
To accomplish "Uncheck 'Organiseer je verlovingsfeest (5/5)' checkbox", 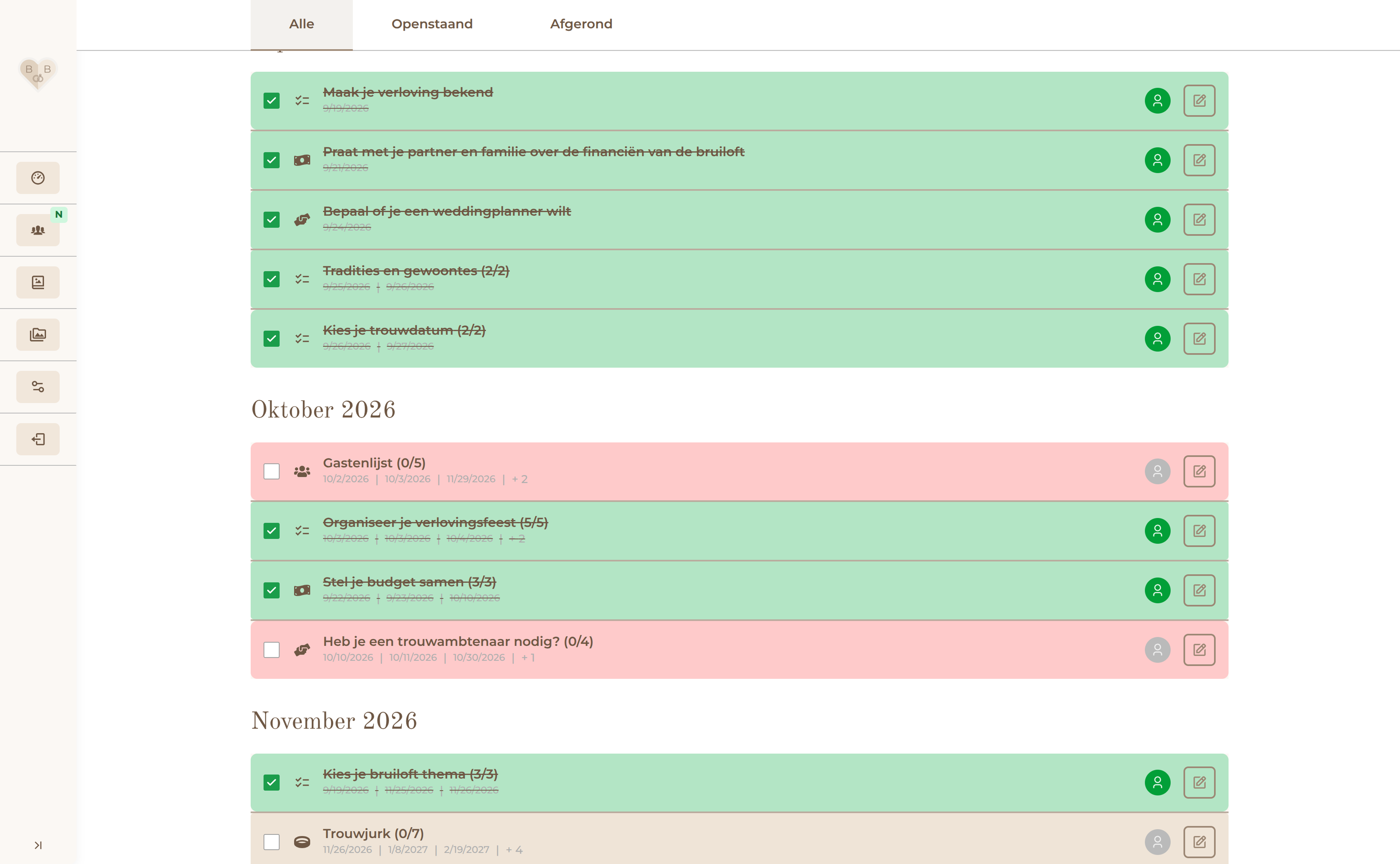I will click(x=271, y=531).
